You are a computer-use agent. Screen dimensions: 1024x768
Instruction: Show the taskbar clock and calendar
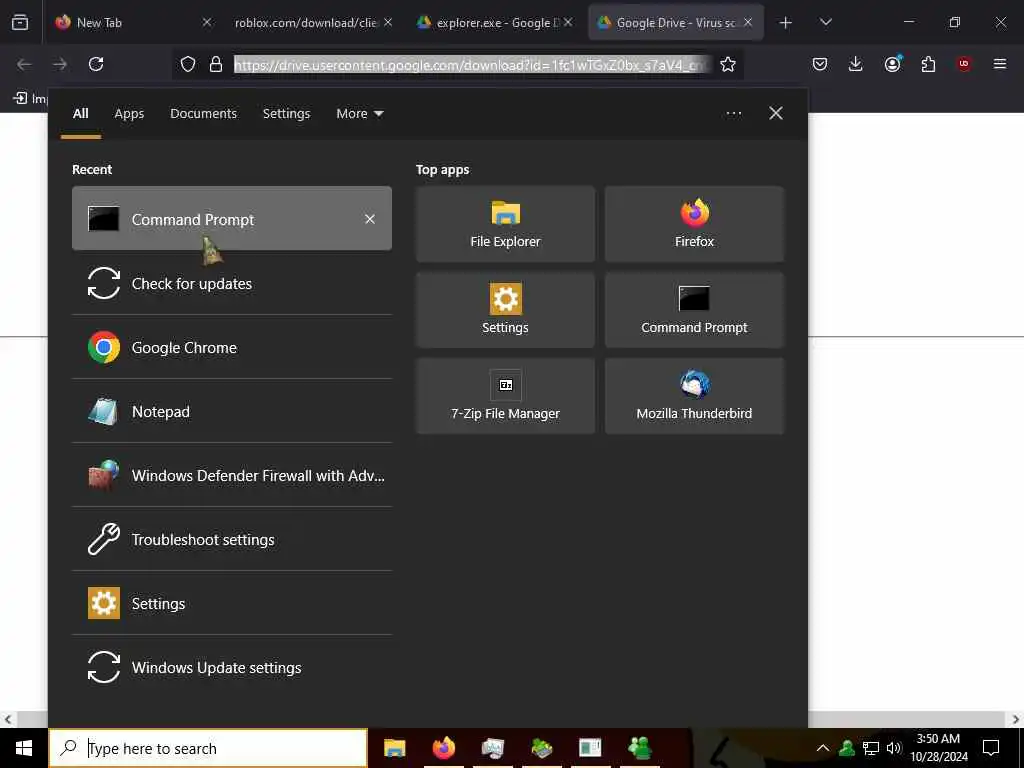939,748
